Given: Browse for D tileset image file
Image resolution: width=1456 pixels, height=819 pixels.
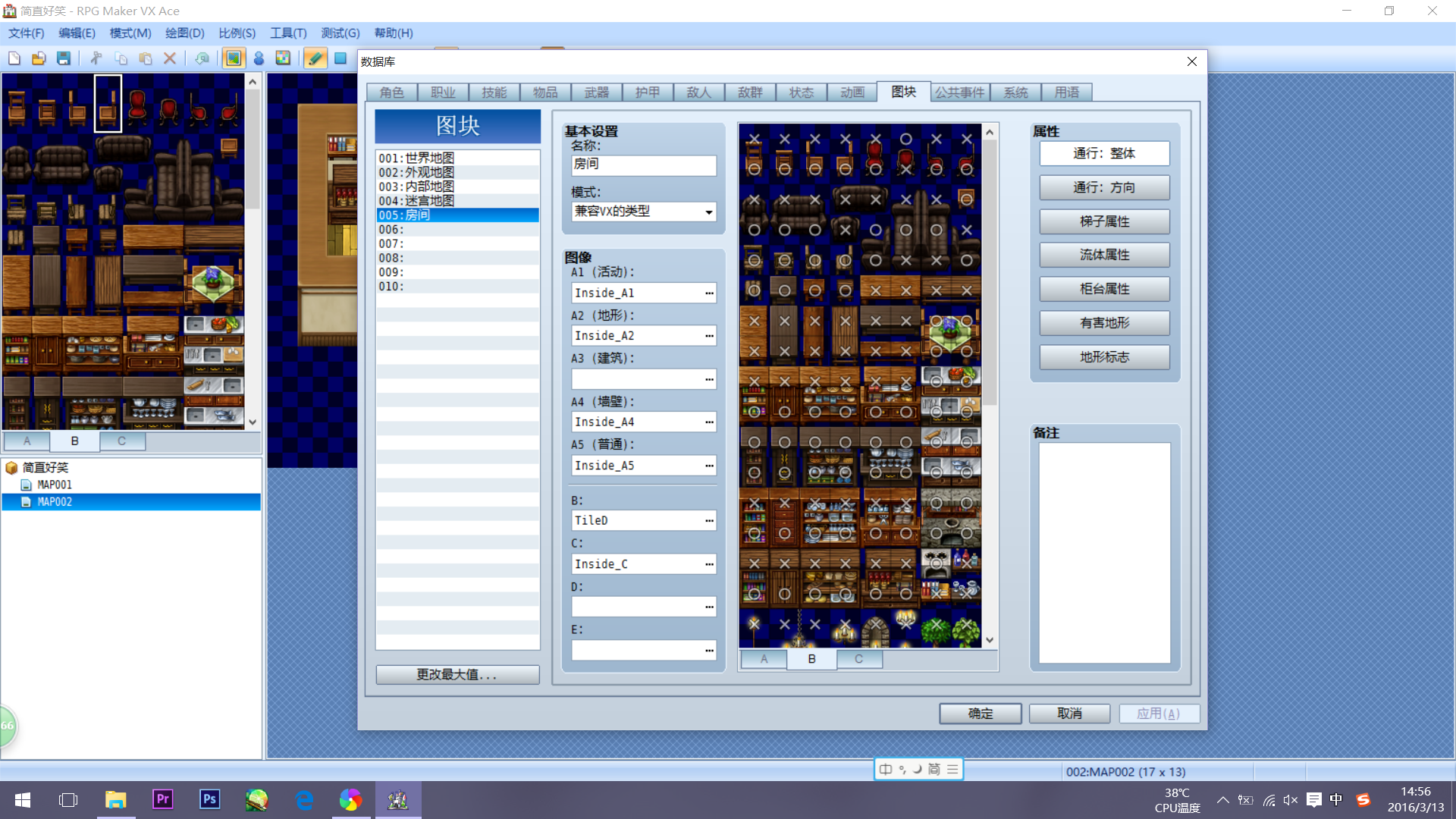Looking at the screenshot, I should coord(709,607).
